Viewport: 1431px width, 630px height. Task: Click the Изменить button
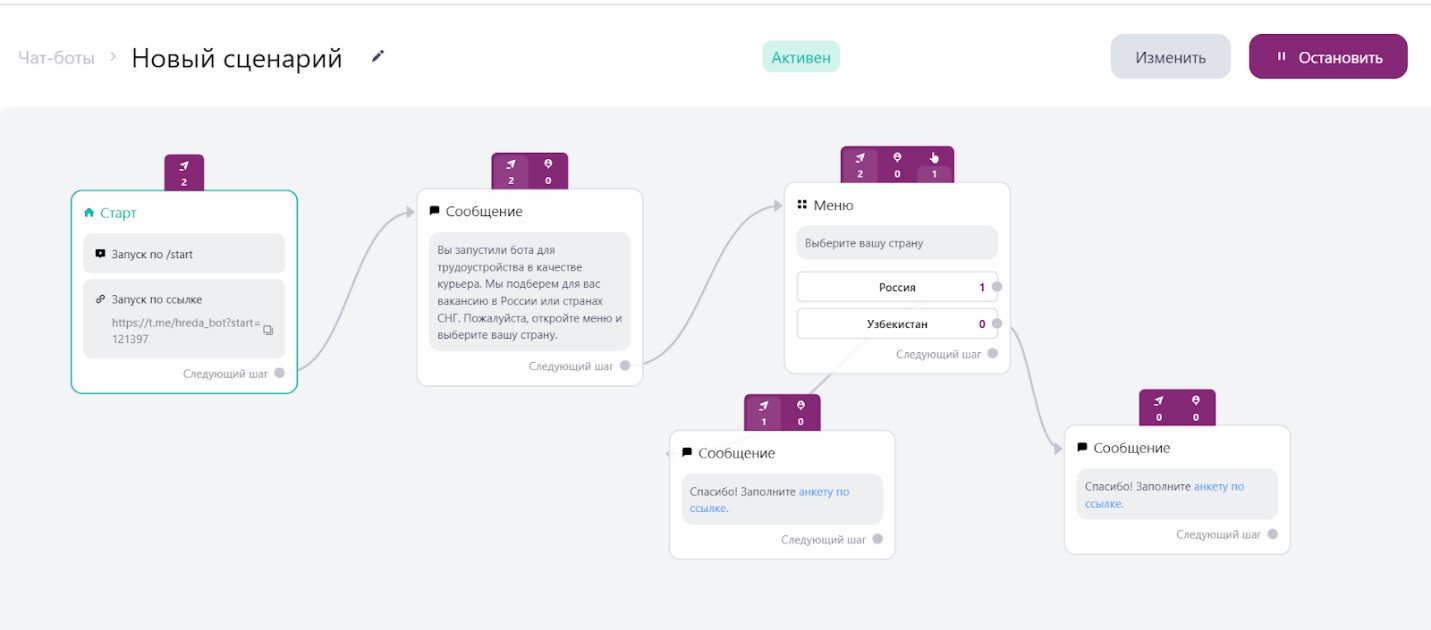click(x=1170, y=57)
